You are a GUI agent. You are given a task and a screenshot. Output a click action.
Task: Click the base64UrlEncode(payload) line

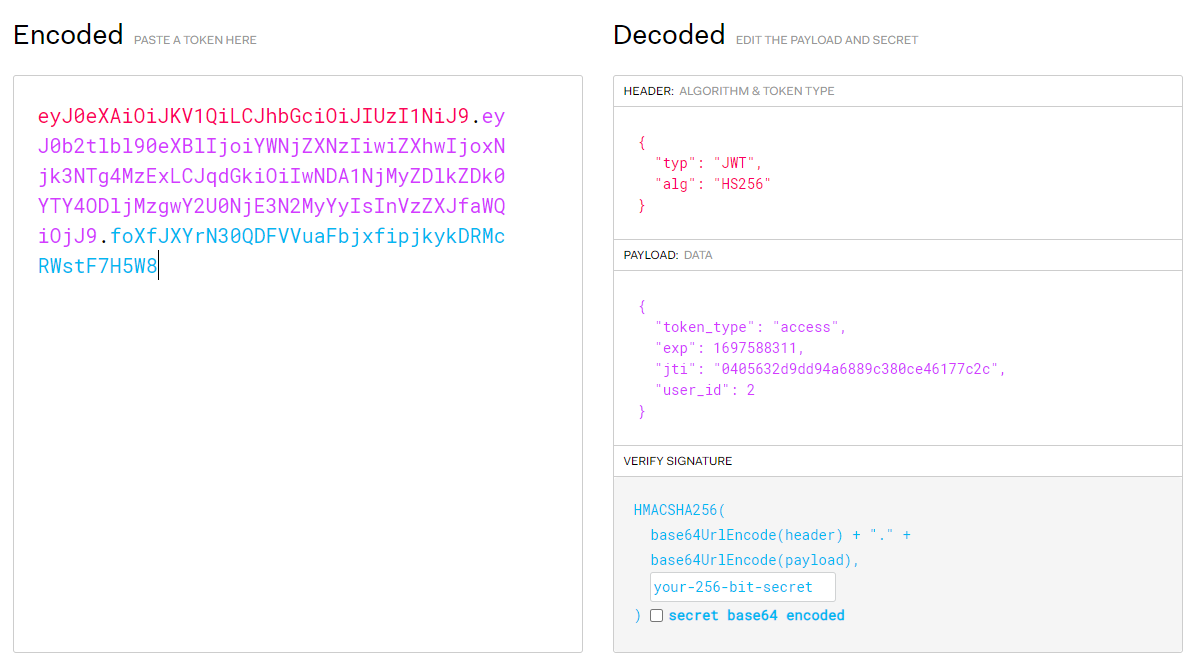755,560
